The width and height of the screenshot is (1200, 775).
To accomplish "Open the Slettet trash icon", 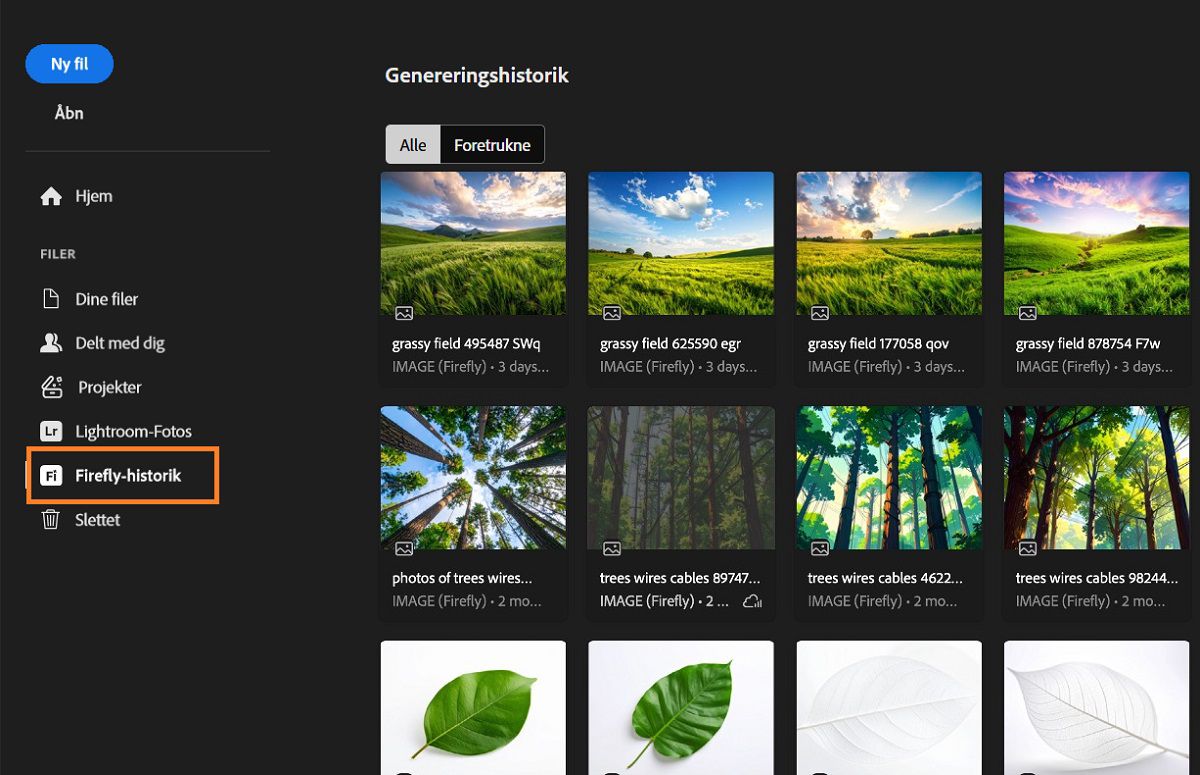I will 51,519.
